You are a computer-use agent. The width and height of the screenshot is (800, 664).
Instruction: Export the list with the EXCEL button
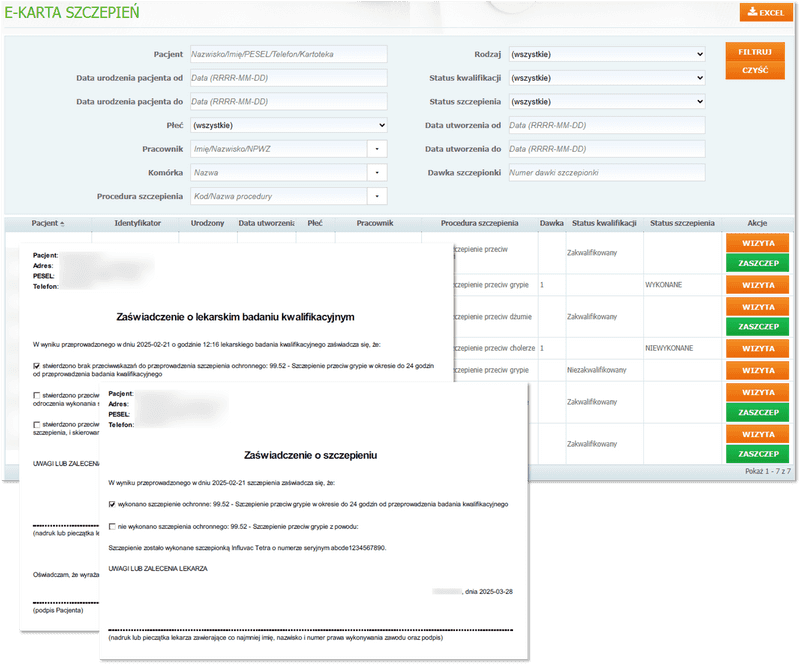pos(766,12)
